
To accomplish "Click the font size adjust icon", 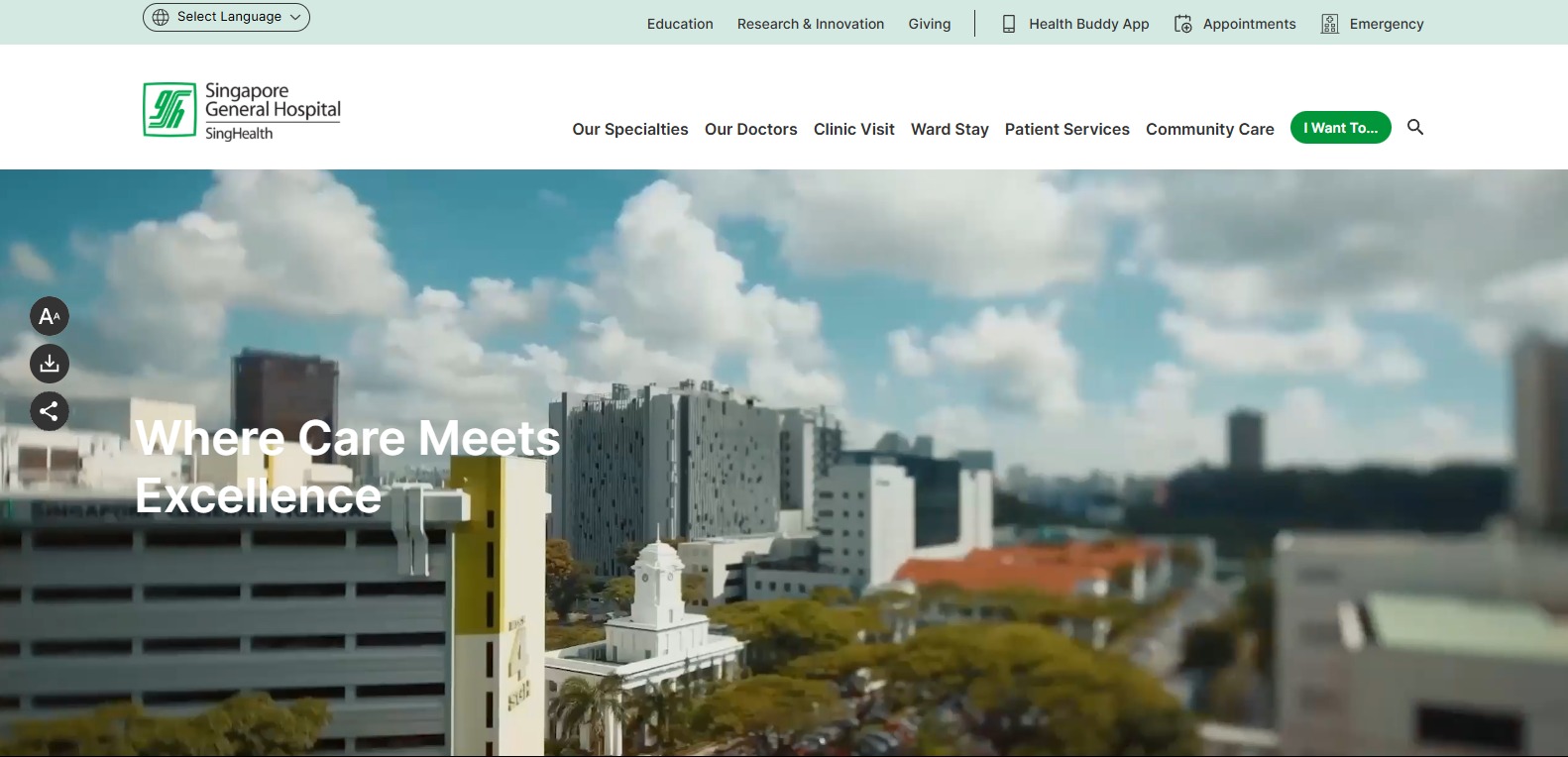I will [50, 317].
